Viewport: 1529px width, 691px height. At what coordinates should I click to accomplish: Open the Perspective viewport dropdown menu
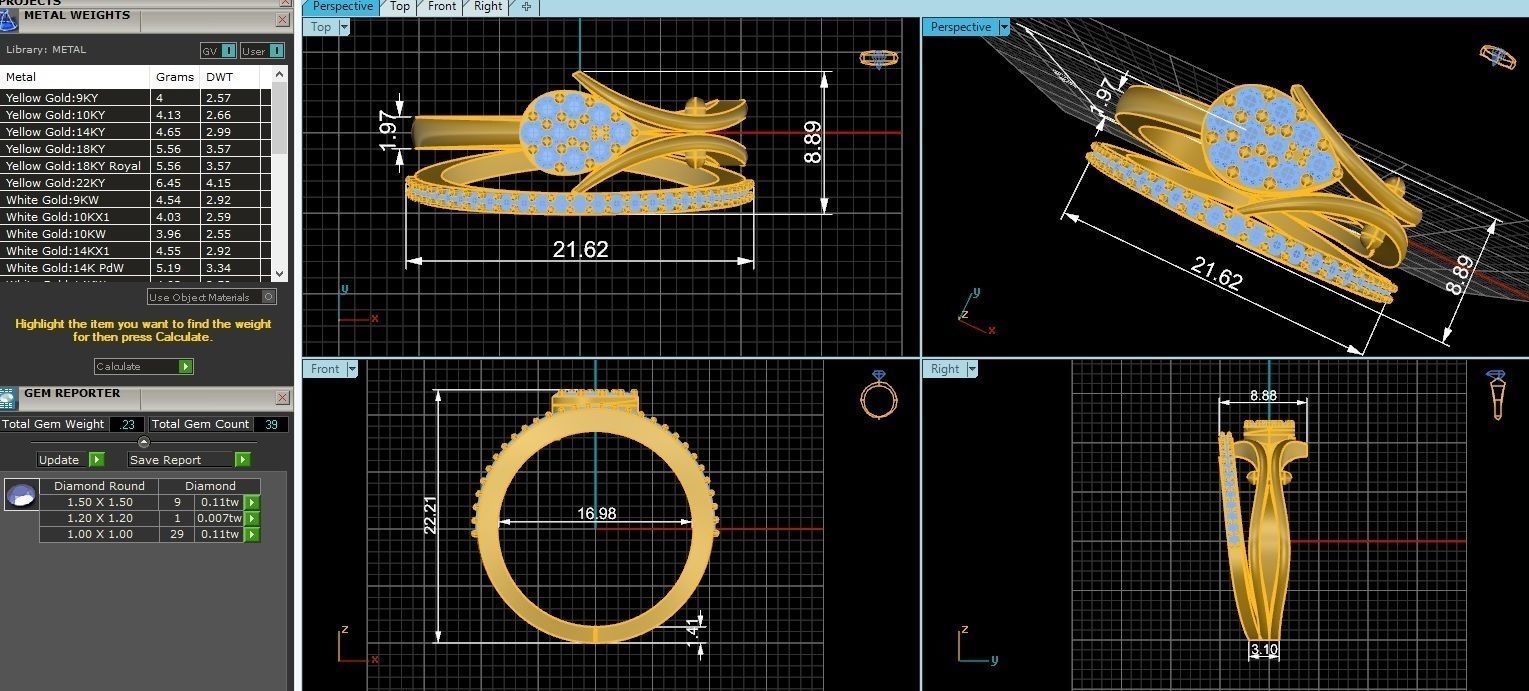pyautogui.click(x=1003, y=27)
